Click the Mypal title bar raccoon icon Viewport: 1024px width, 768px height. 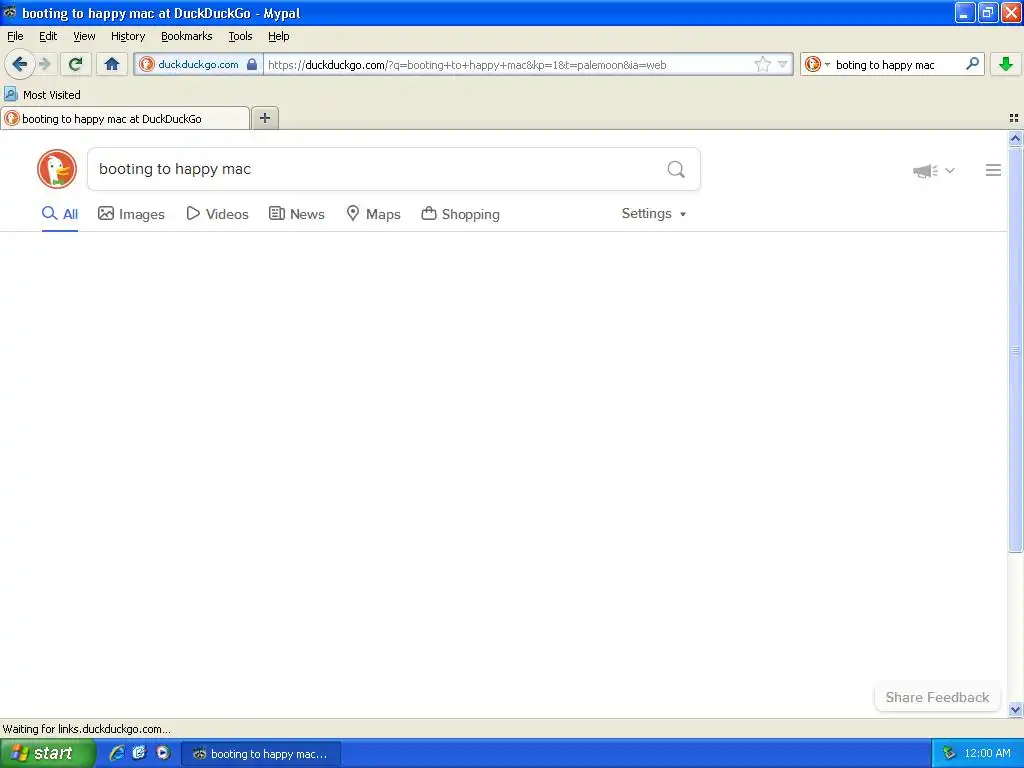point(9,12)
